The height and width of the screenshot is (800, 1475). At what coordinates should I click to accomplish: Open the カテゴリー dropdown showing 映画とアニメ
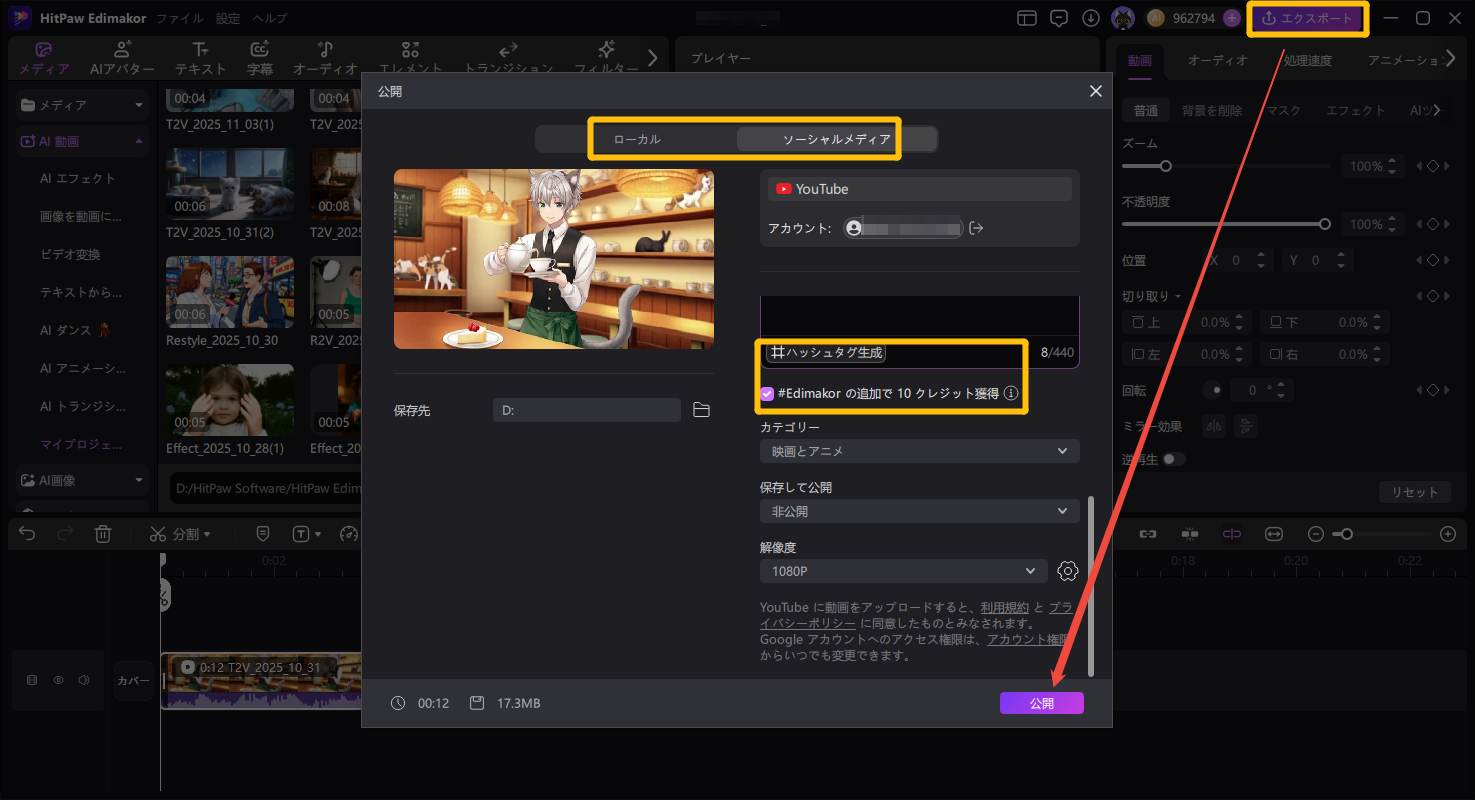pyautogui.click(x=918, y=451)
